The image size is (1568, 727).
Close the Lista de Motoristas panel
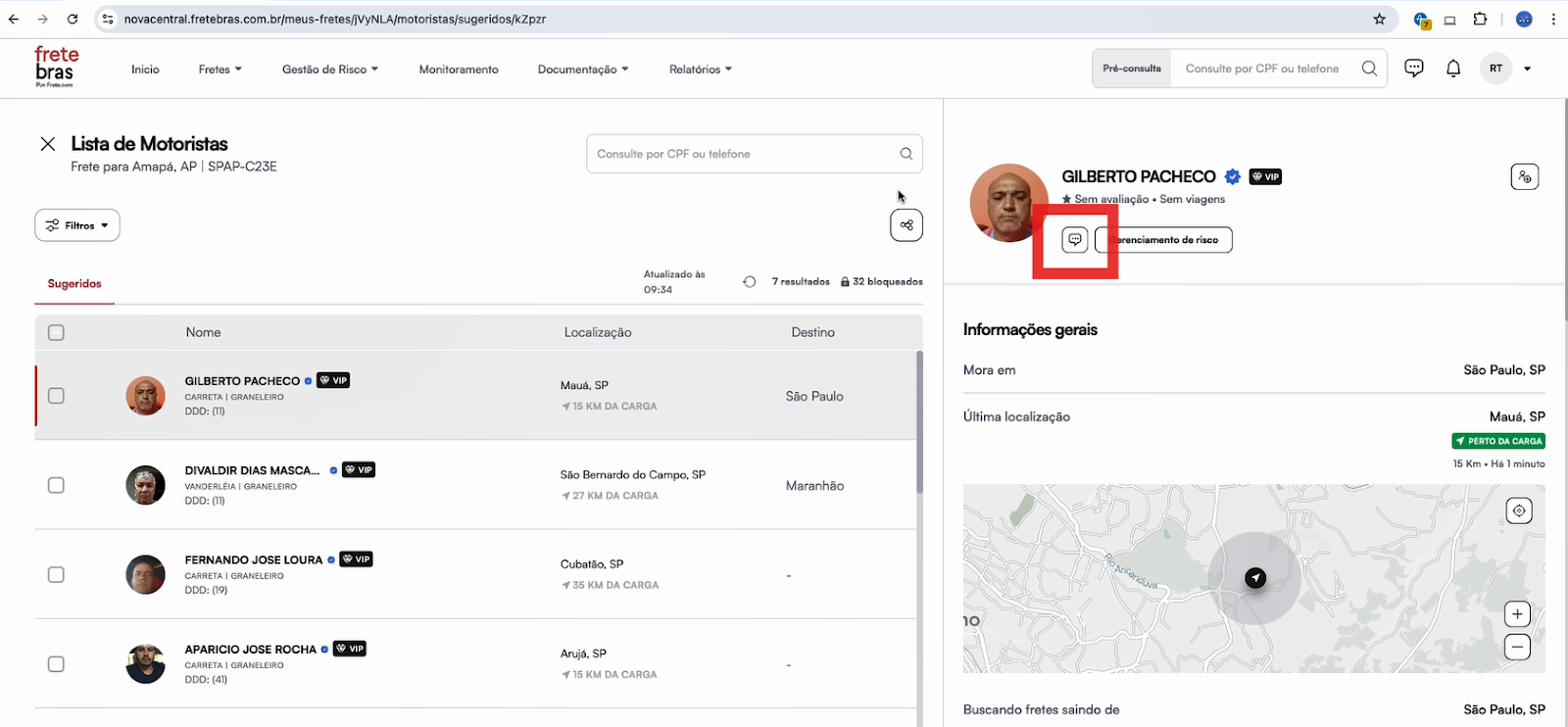[48, 144]
